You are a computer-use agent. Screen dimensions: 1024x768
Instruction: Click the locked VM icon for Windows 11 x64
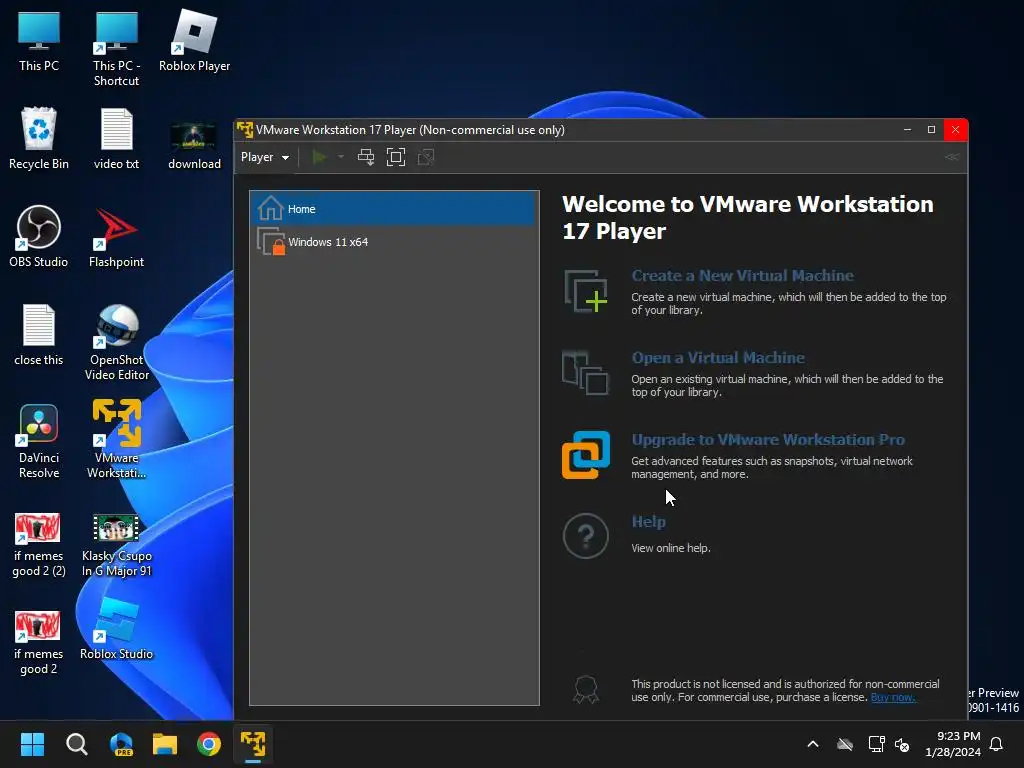tap(271, 242)
